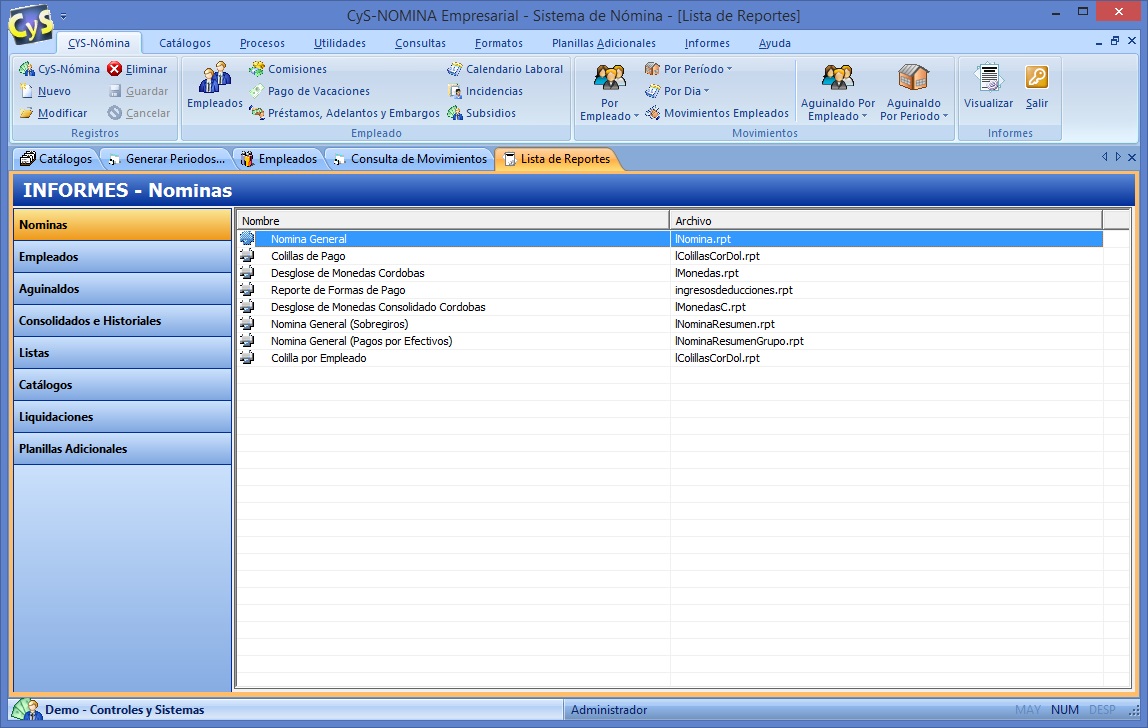Image resolution: width=1148 pixels, height=728 pixels.
Task: Select Catálogos sidebar category
Action: [122, 385]
